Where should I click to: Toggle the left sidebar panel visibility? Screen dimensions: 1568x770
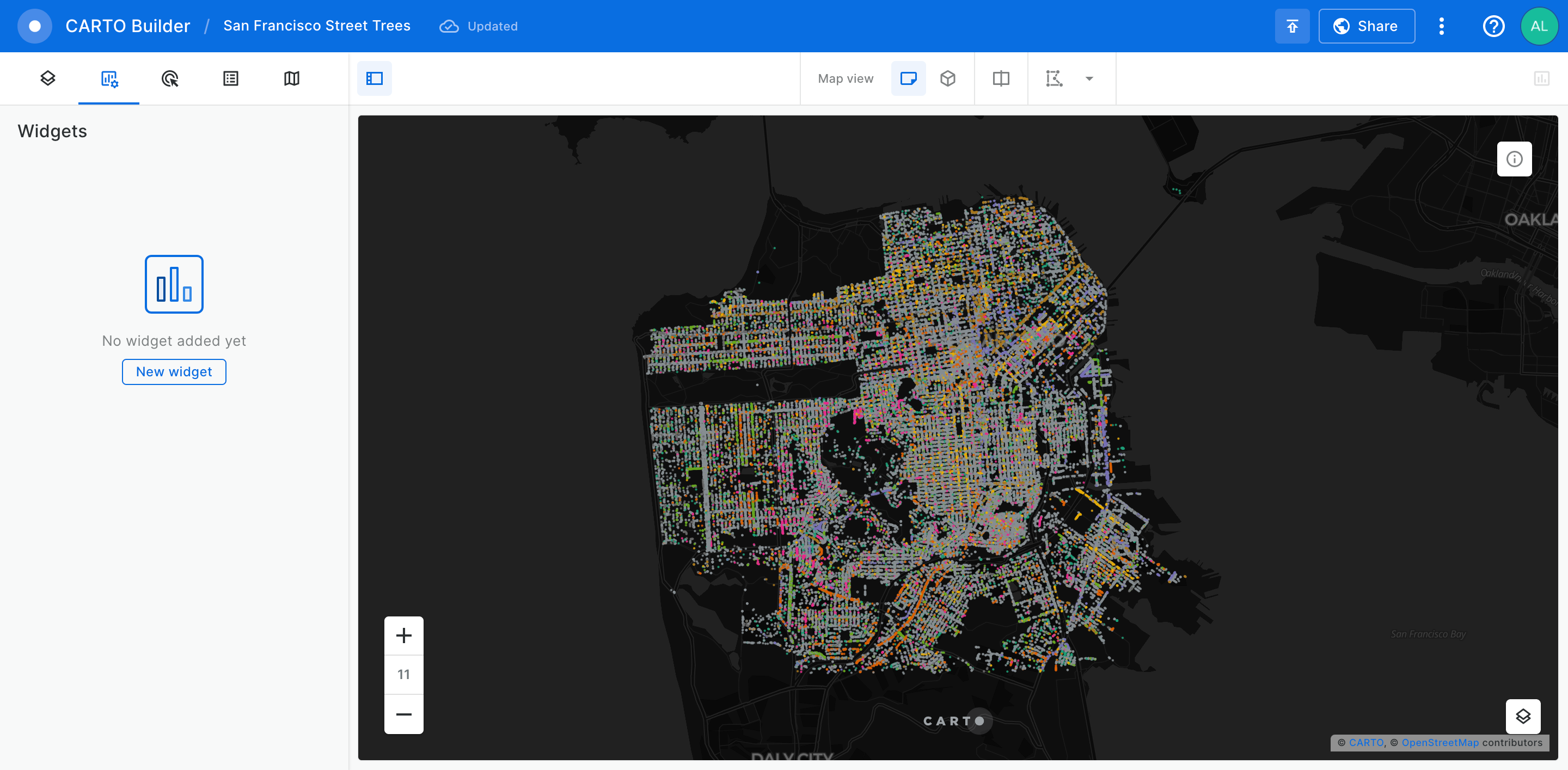tap(375, 78)
